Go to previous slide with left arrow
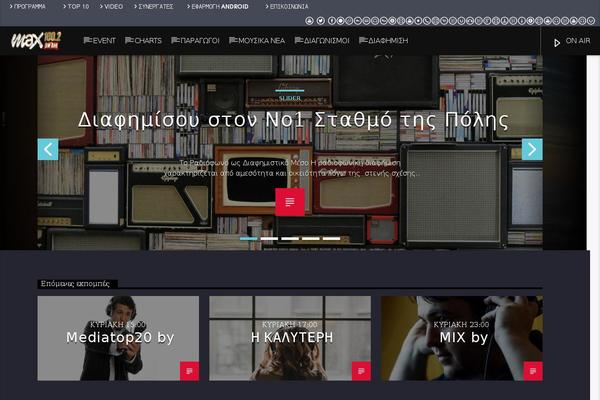This screenshot has width=600, height=400. click(x=48, y=149)
